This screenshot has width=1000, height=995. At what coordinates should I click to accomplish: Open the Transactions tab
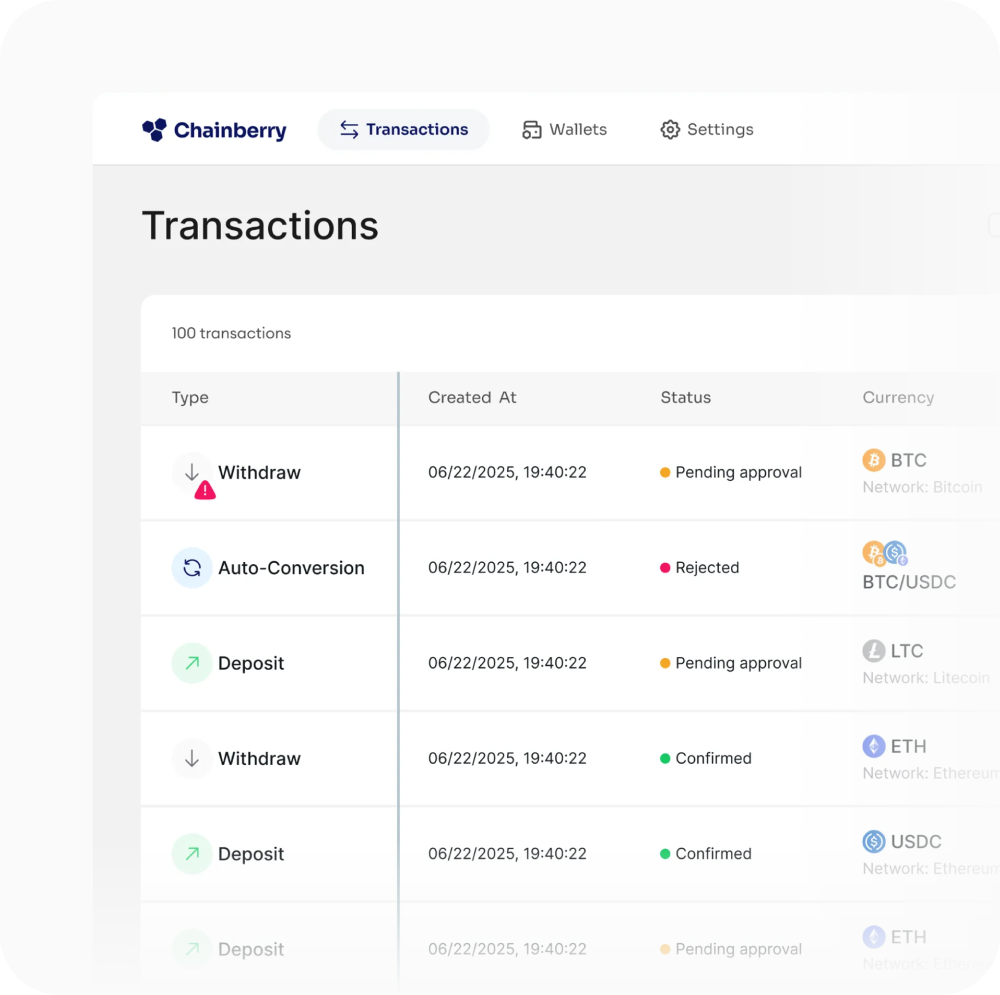pos(404,130)
